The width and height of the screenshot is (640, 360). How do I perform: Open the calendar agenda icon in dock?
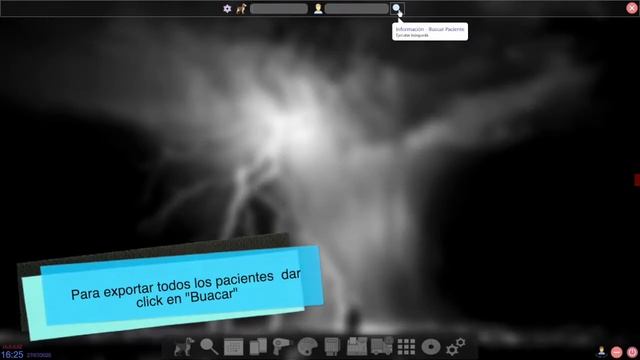[x=234, y=347]
